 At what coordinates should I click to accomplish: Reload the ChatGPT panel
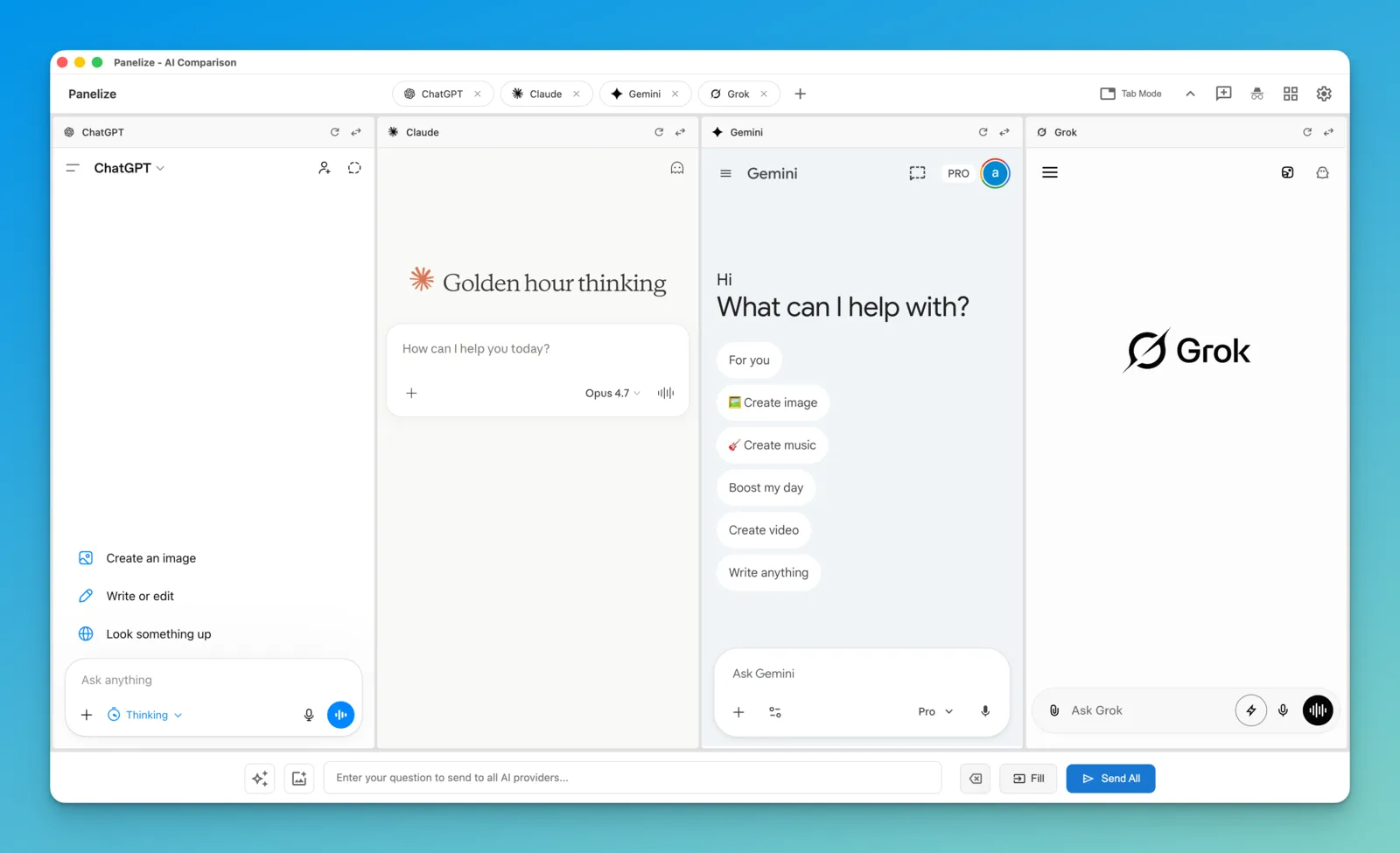click(x=334, y=132)
